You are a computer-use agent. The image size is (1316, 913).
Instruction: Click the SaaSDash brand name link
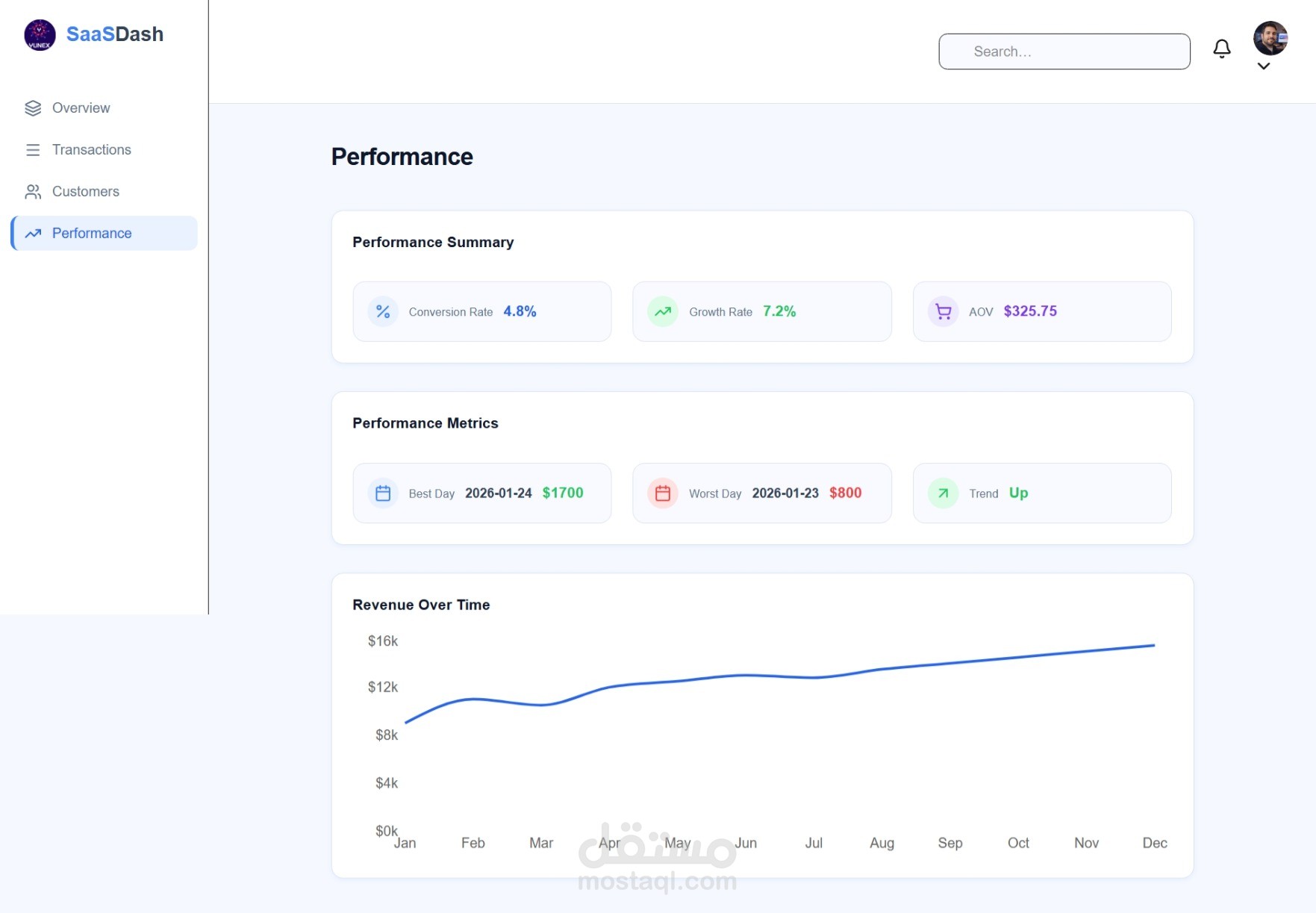[x=115, y=34]
